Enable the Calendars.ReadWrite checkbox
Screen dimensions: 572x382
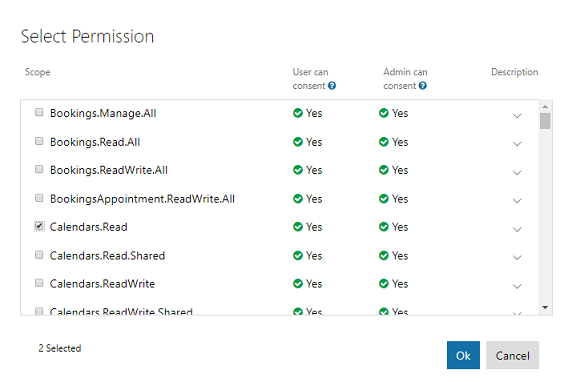pos(39,283)
